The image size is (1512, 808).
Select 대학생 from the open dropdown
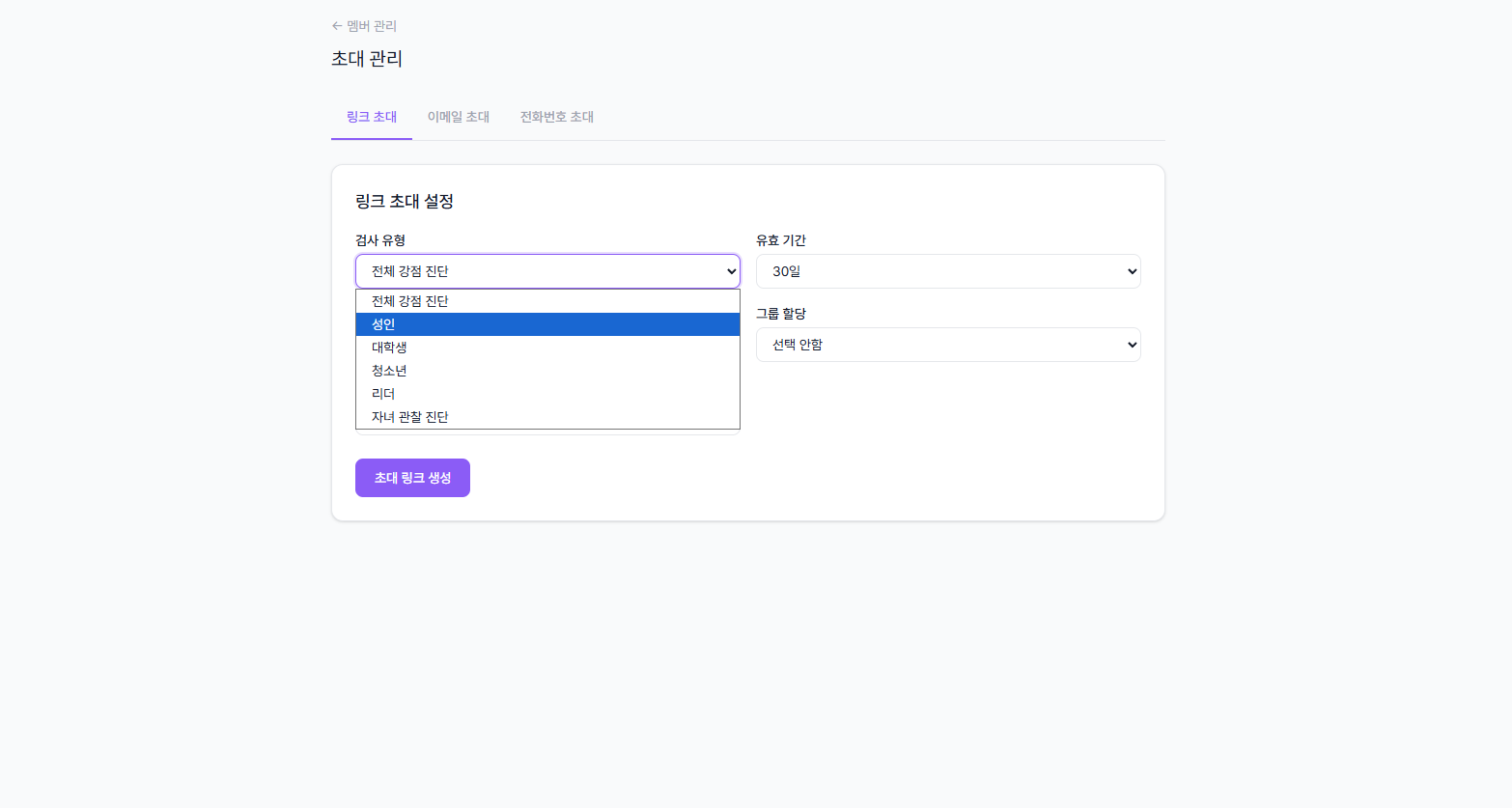click(x=547, y=347)
